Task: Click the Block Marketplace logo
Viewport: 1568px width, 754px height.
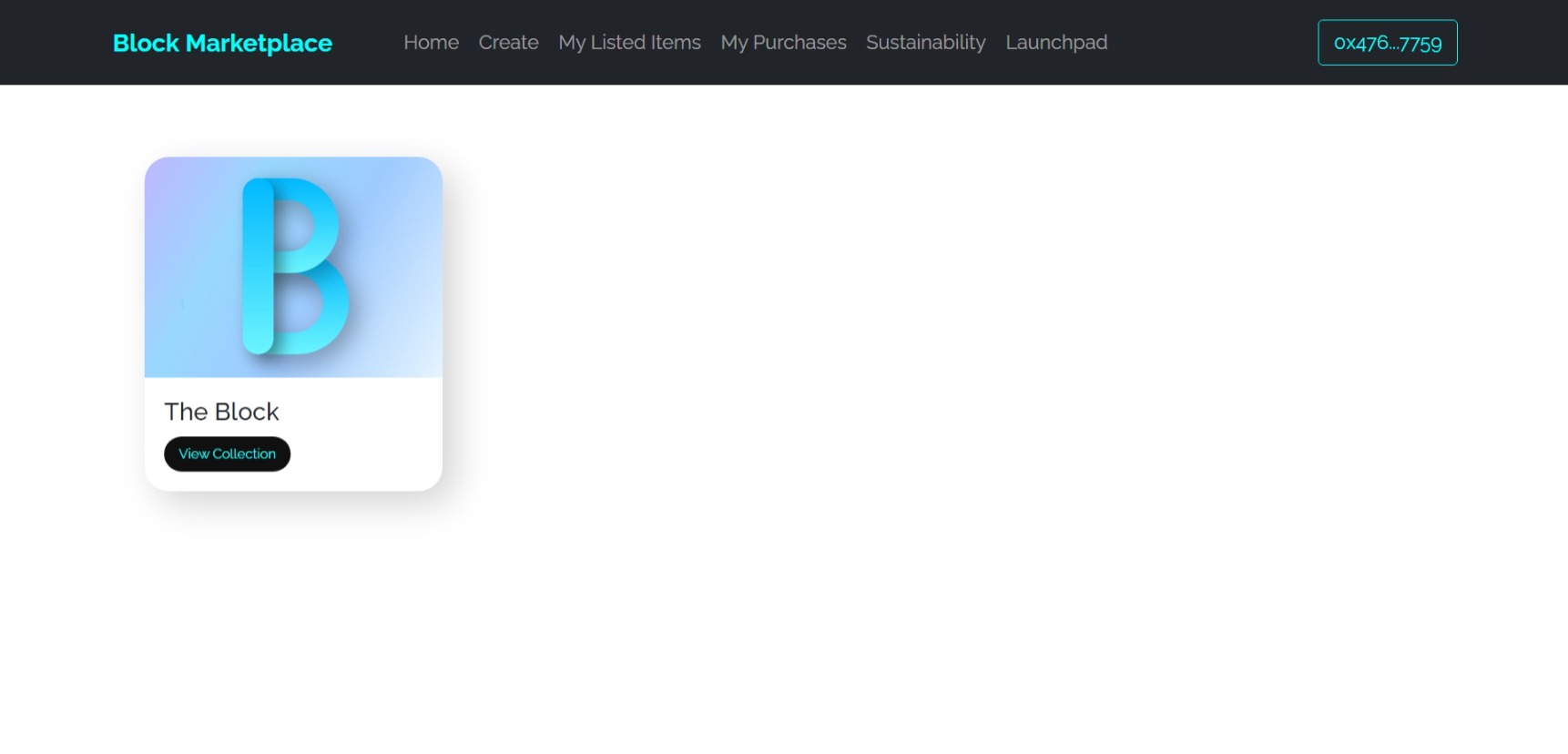Action: (x=222, y=43)
